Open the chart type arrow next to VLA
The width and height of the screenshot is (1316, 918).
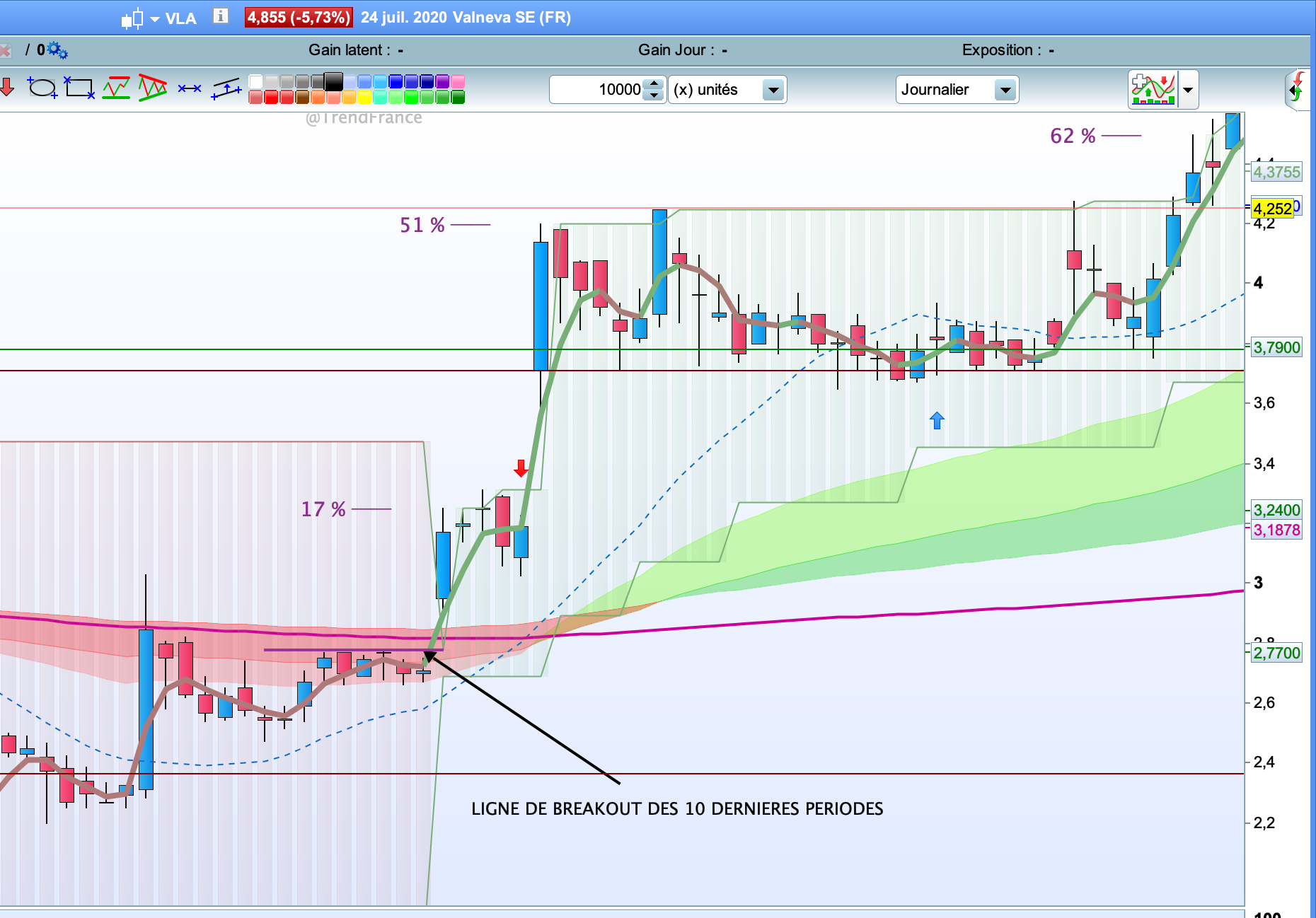pyautogui.click(x=155, y=19)
